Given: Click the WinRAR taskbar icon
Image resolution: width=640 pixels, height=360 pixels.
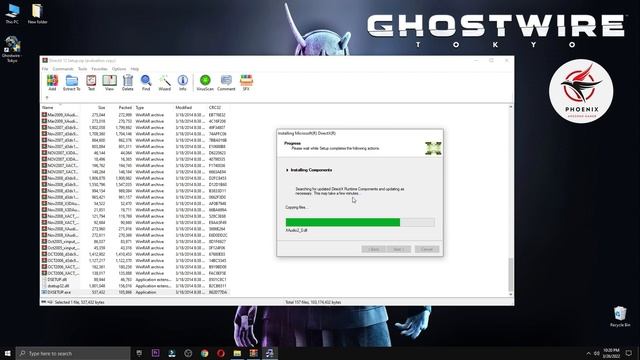Looking at the screenshot, I should coord(253,353).
